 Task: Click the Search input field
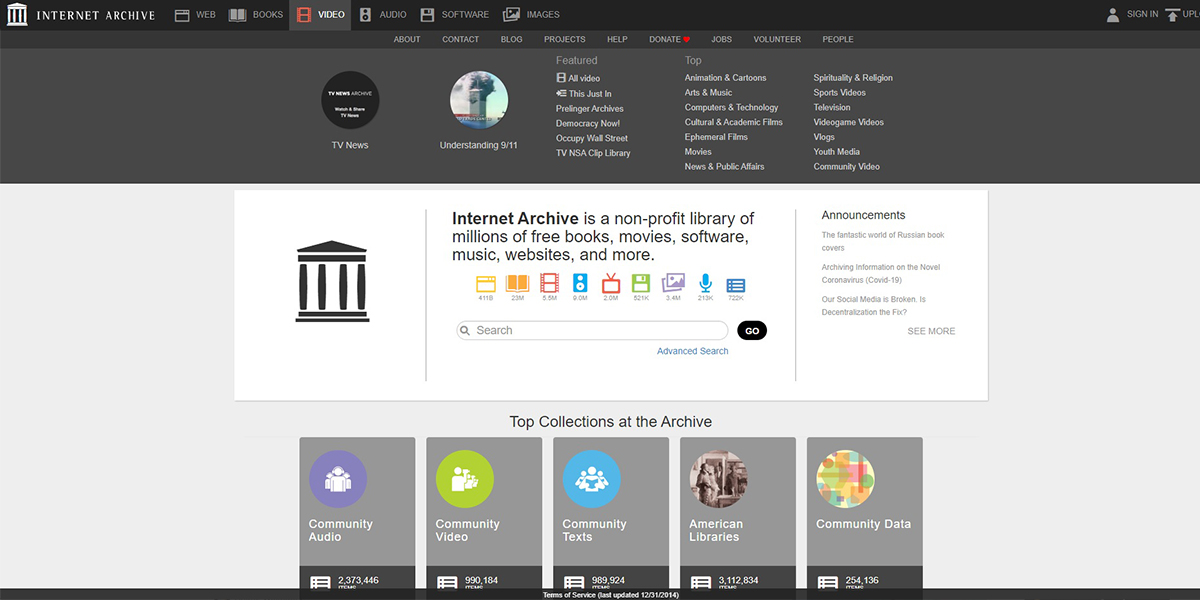click(x=592, y=330)
